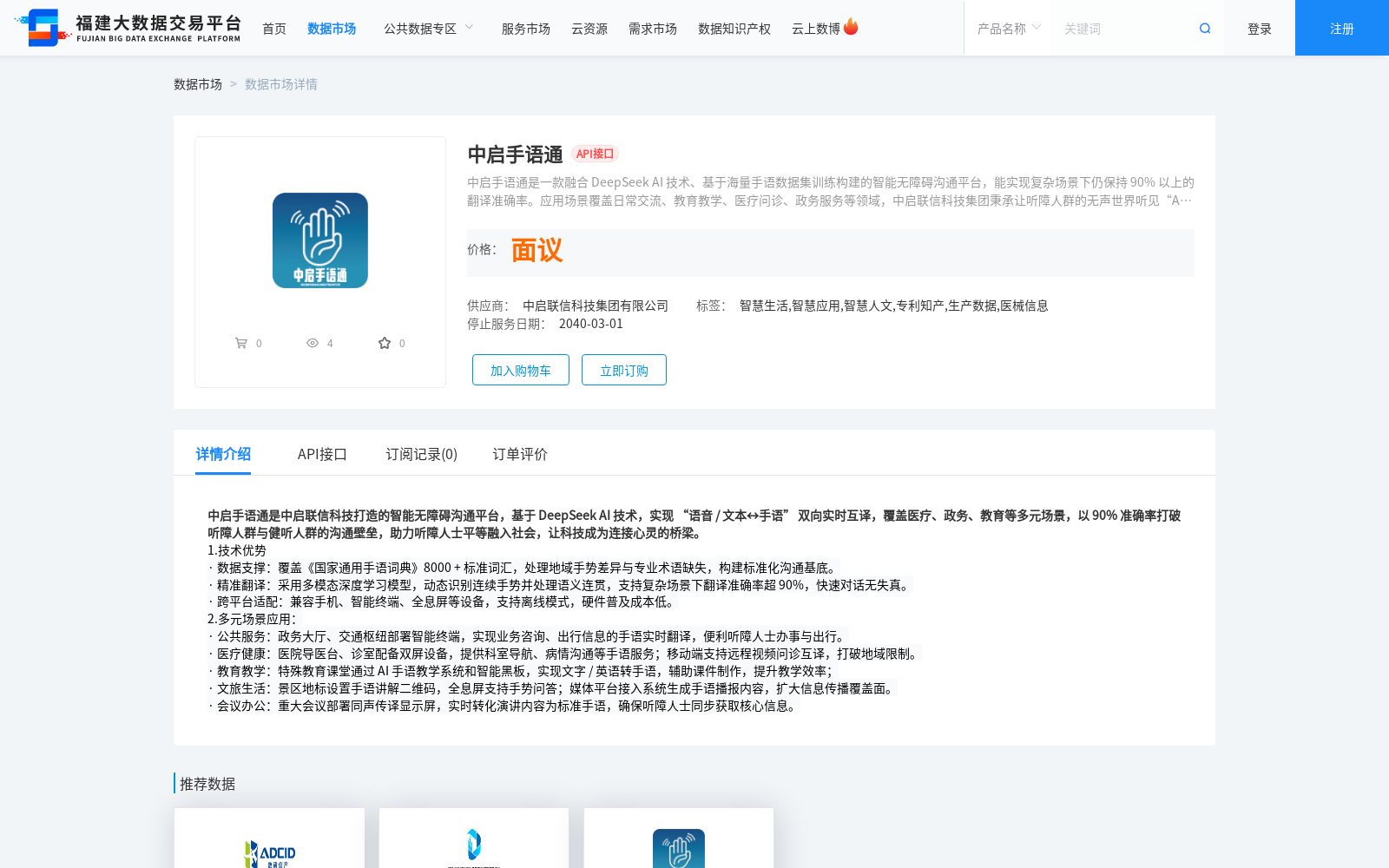Open 数据知识产权 navigation item
Screen dimensions: 1389x868
[x=734, y=29]
